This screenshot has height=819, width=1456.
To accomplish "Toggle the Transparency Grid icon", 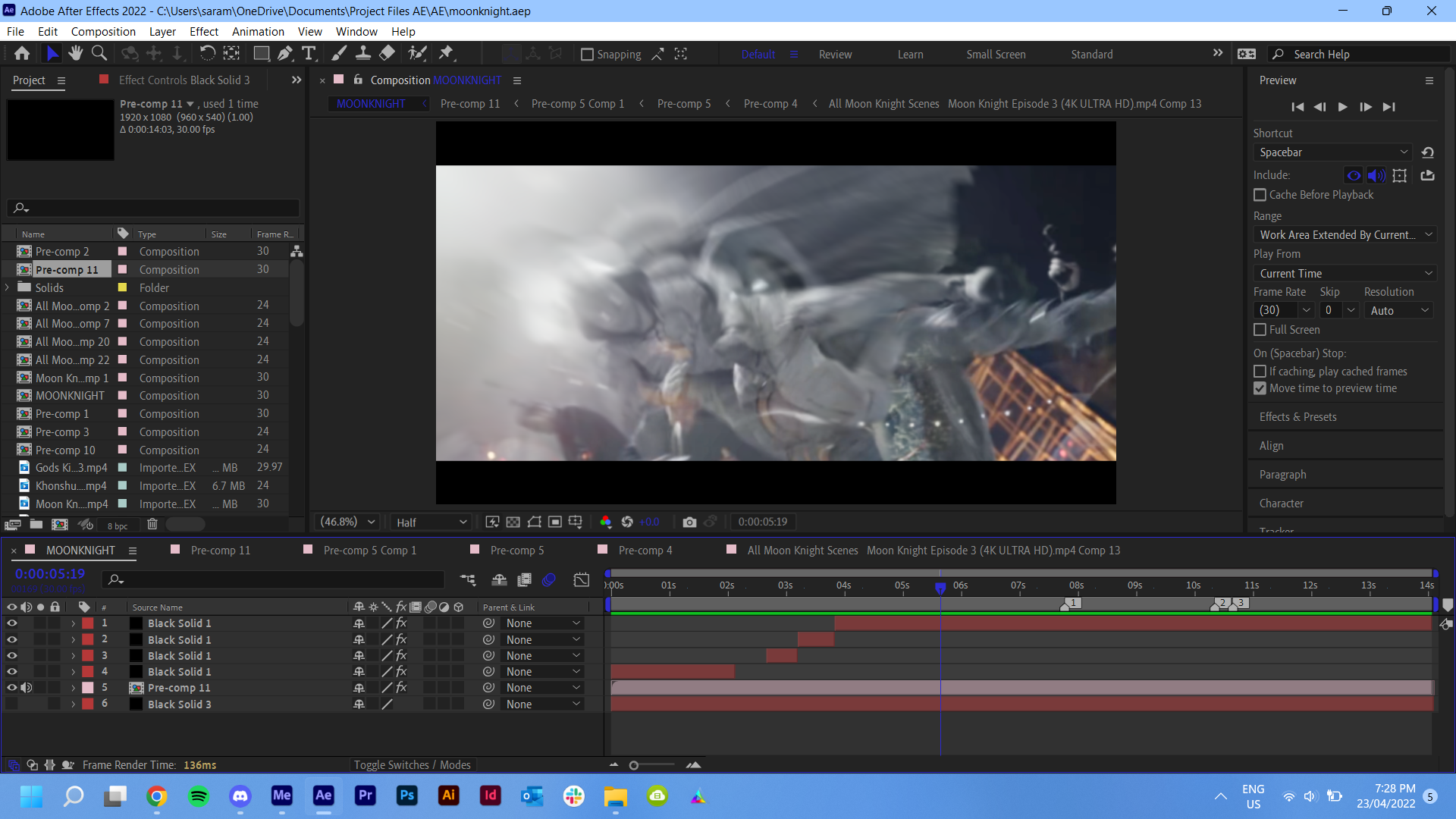I will click(513, 522).
